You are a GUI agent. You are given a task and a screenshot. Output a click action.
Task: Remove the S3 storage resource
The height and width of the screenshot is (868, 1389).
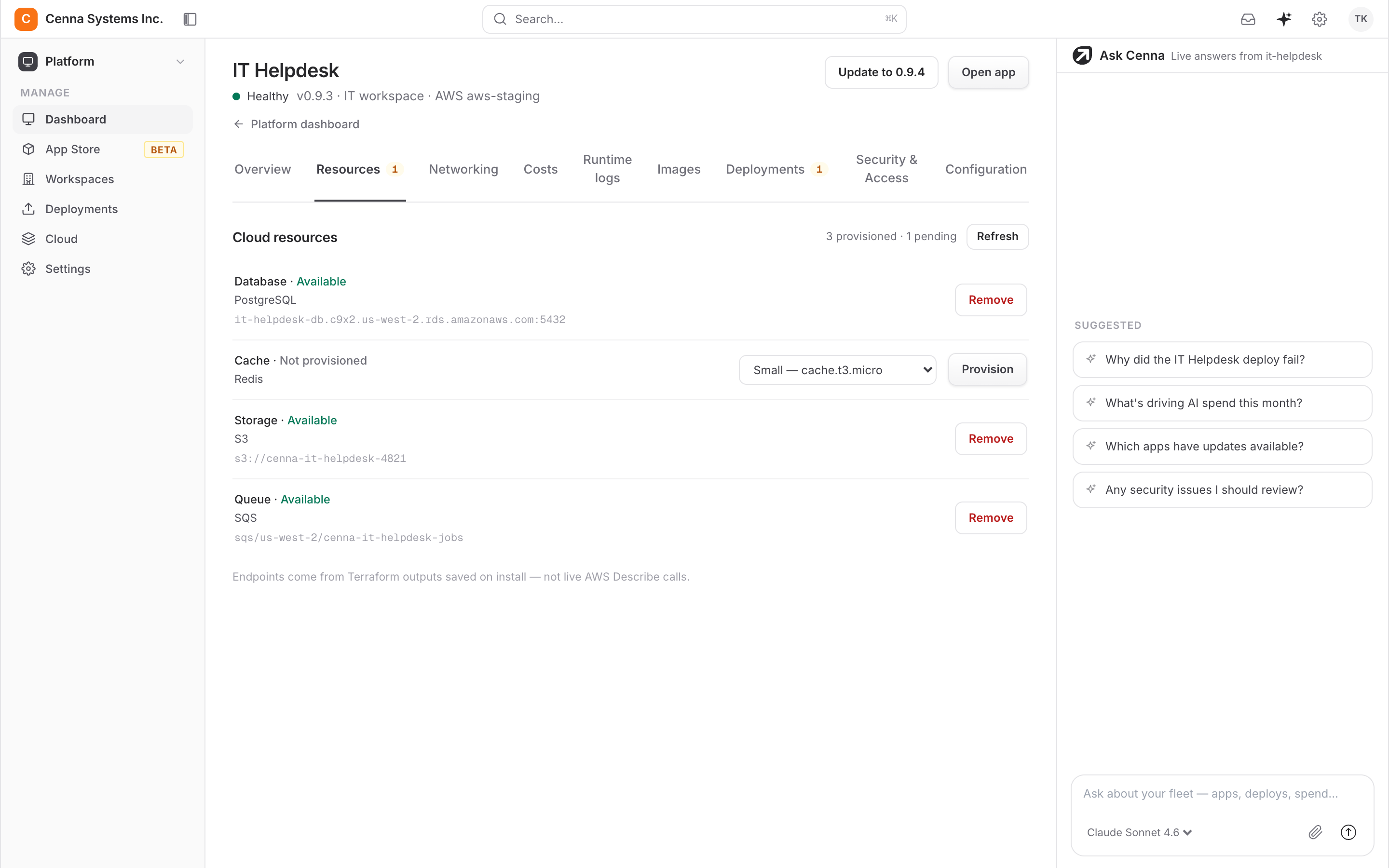point(991,439)
